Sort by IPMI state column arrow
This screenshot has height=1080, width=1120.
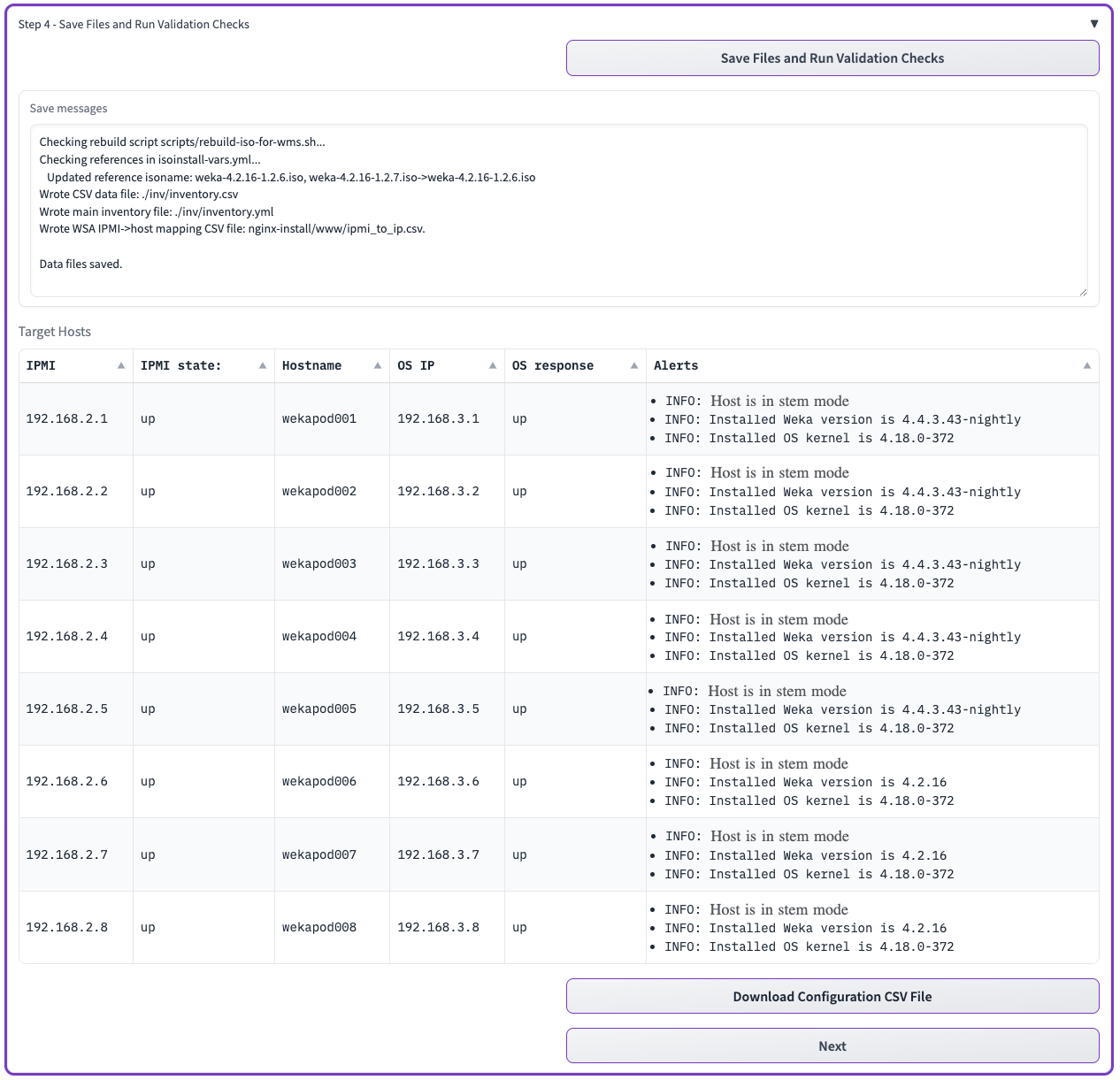[x=263, y=366]
